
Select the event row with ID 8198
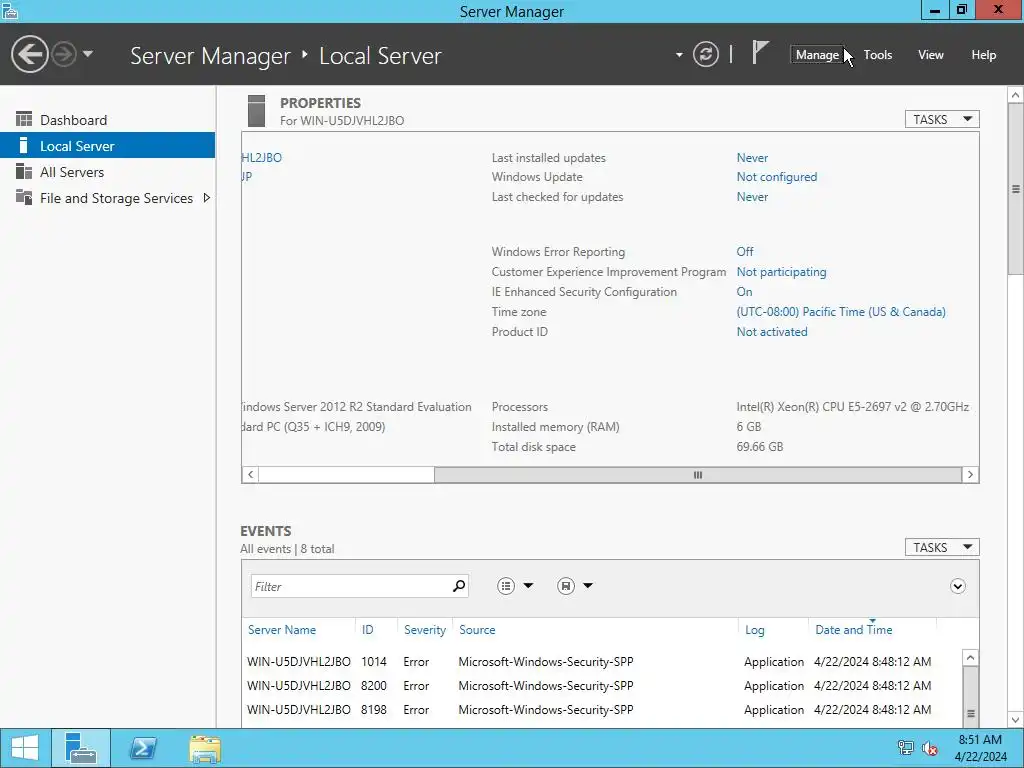click(x=601, y=710)
